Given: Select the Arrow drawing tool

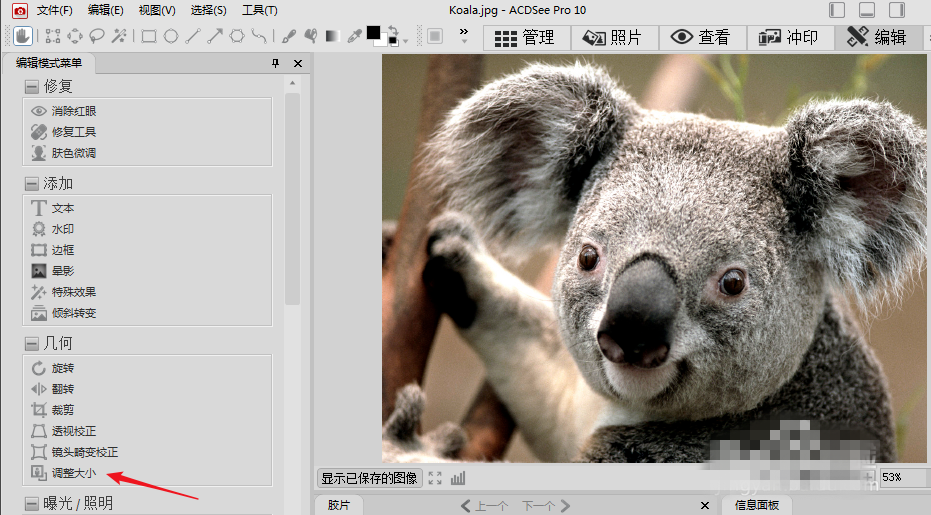Looking at the screenshot, I should point(215,37).
